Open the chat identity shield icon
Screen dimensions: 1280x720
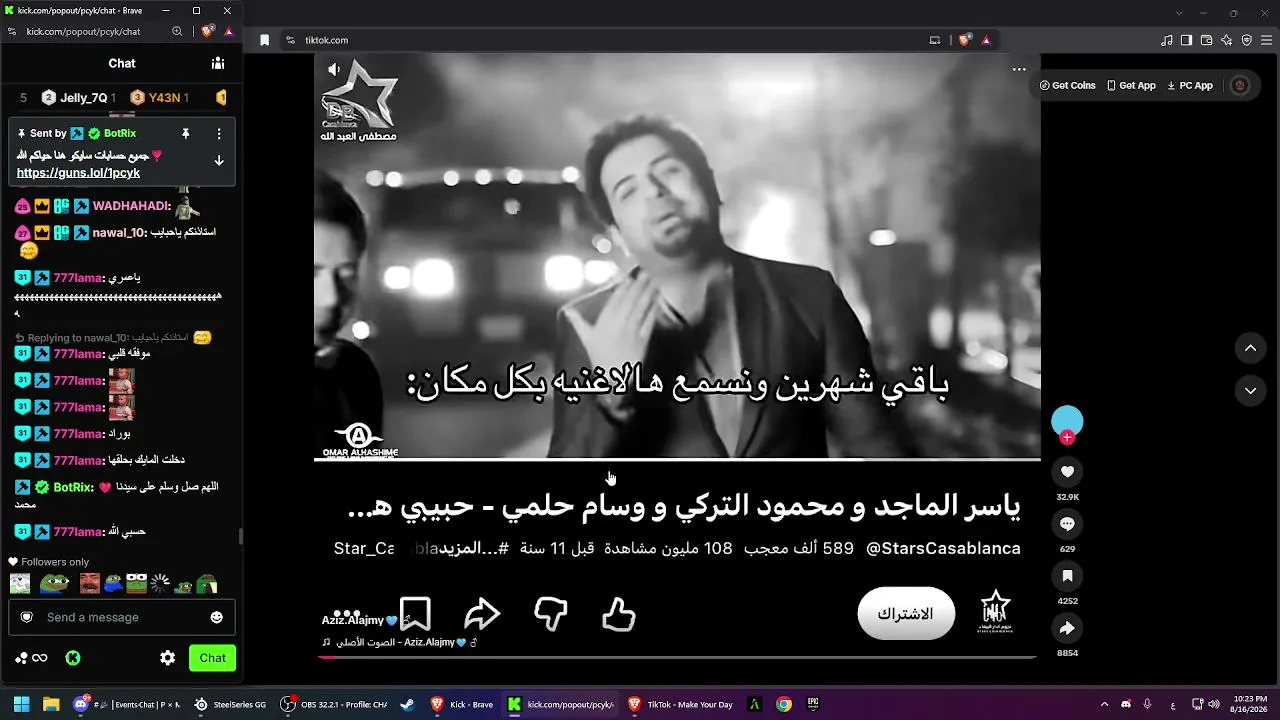(27, 617)
